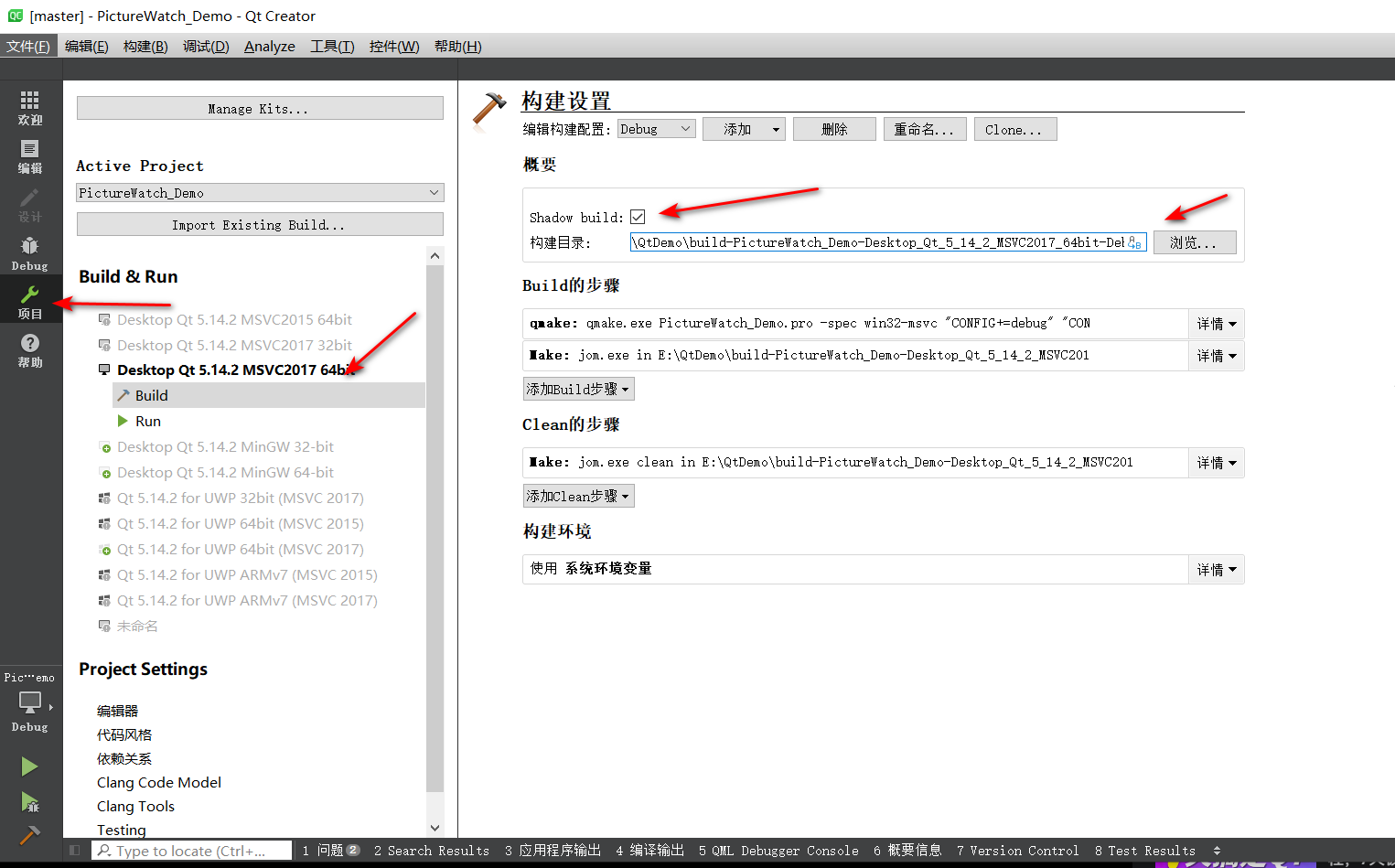
Task: Open the 调试(D) menu
Action: click(206, 46)
